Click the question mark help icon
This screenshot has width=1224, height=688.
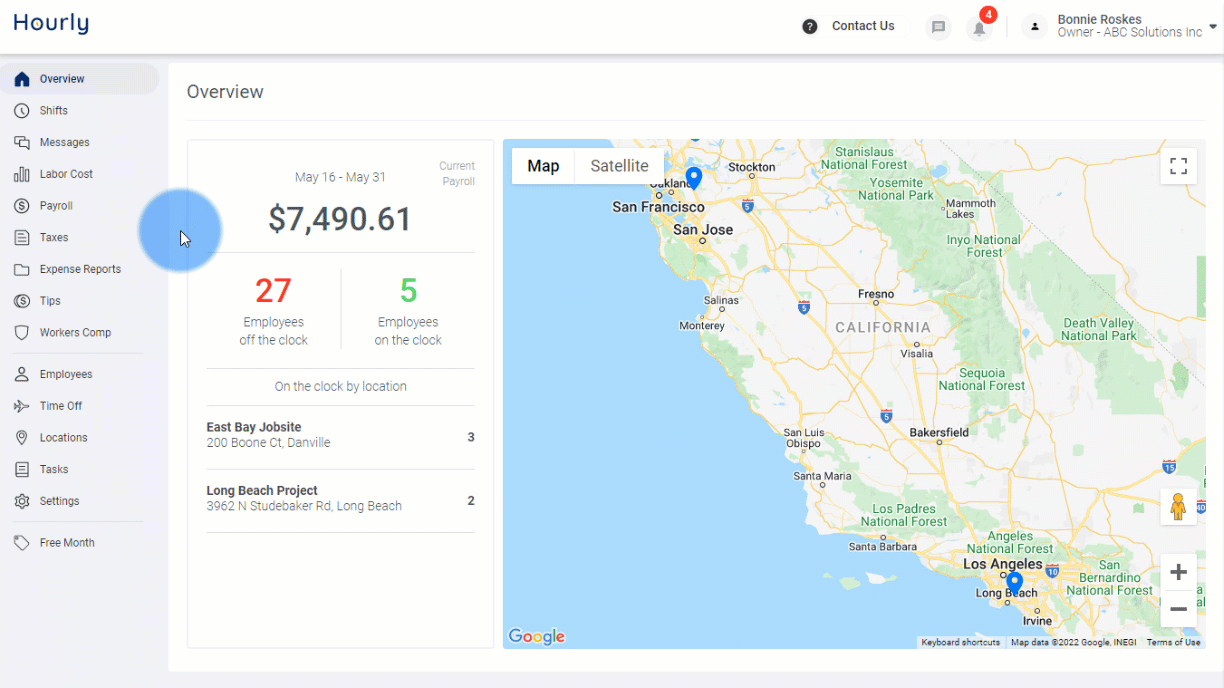click(810, 27)
